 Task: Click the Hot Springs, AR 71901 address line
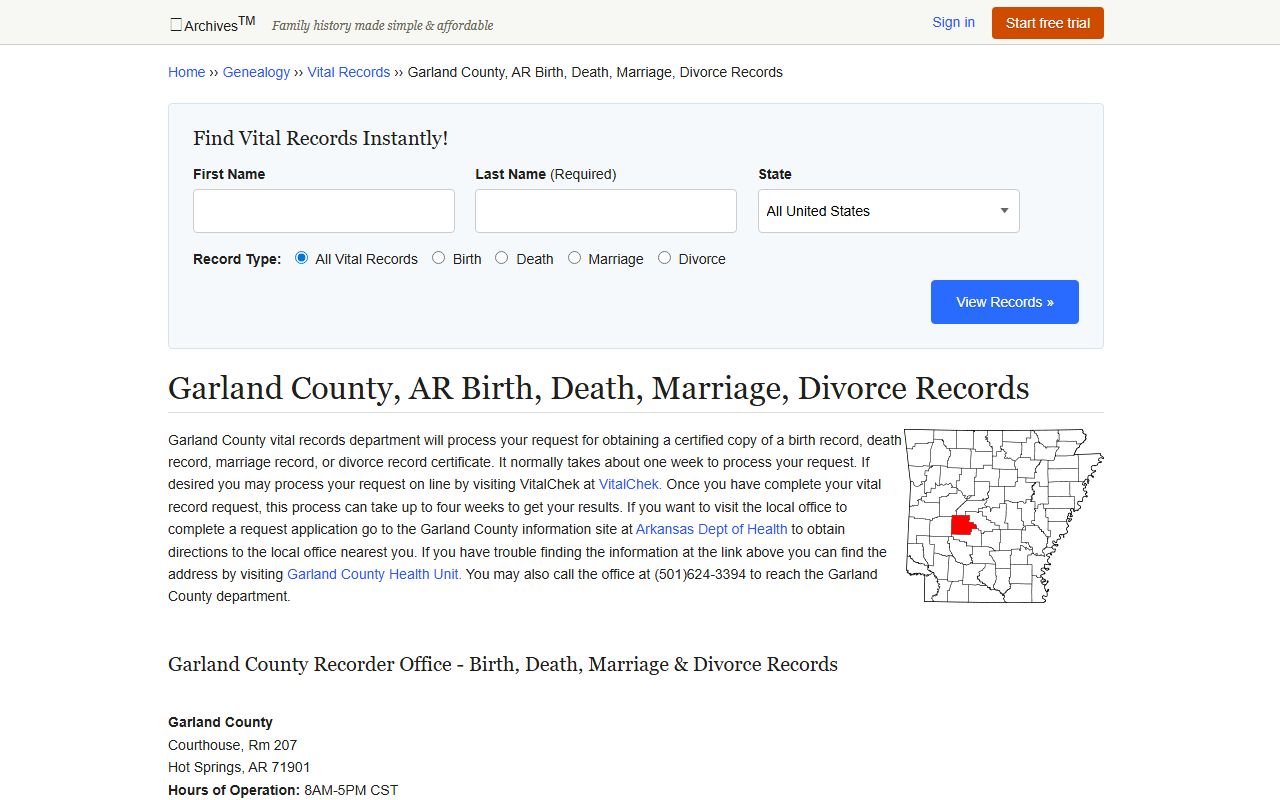click(x=239, y=767)
